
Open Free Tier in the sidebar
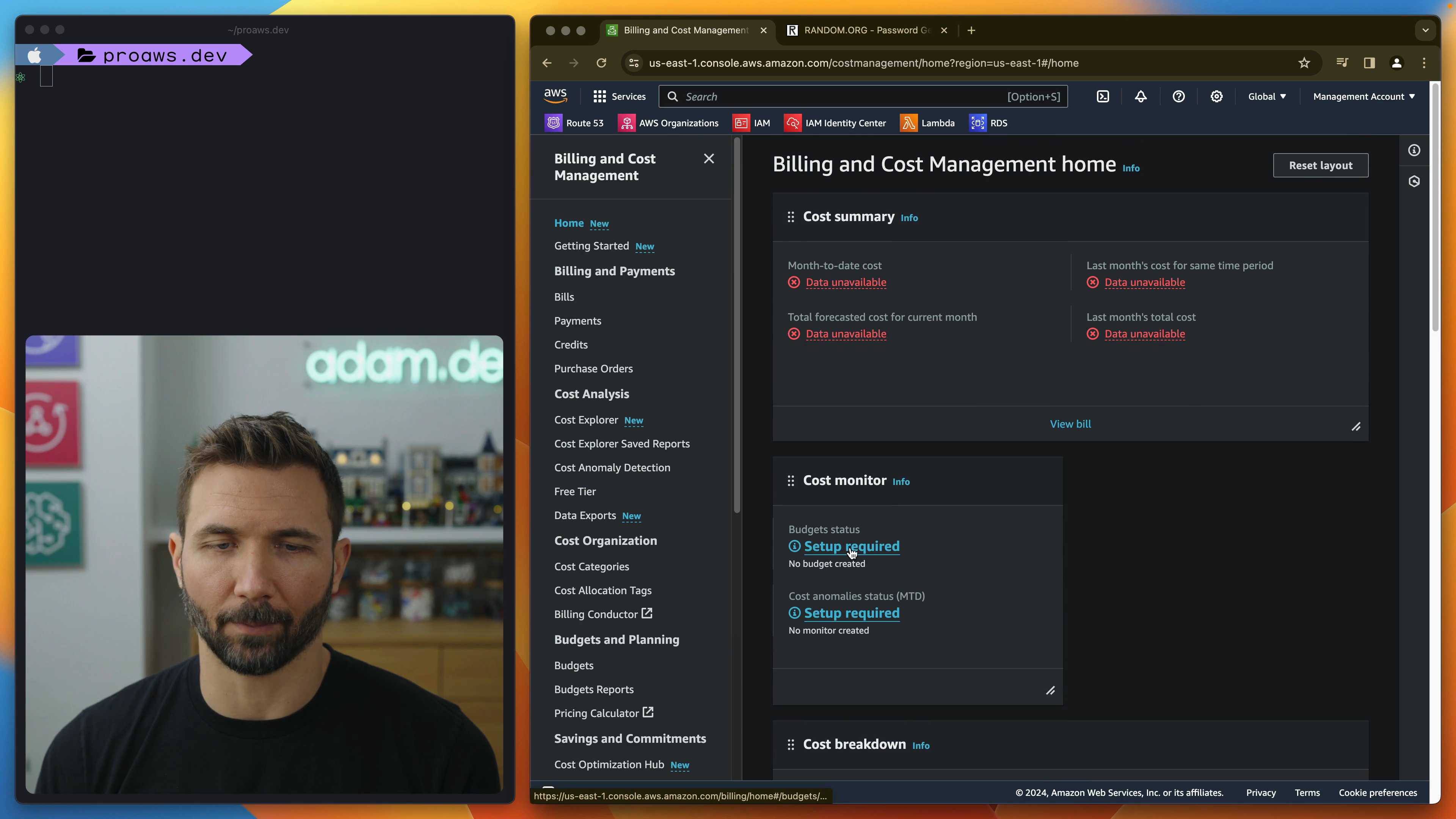click(575, 492)
